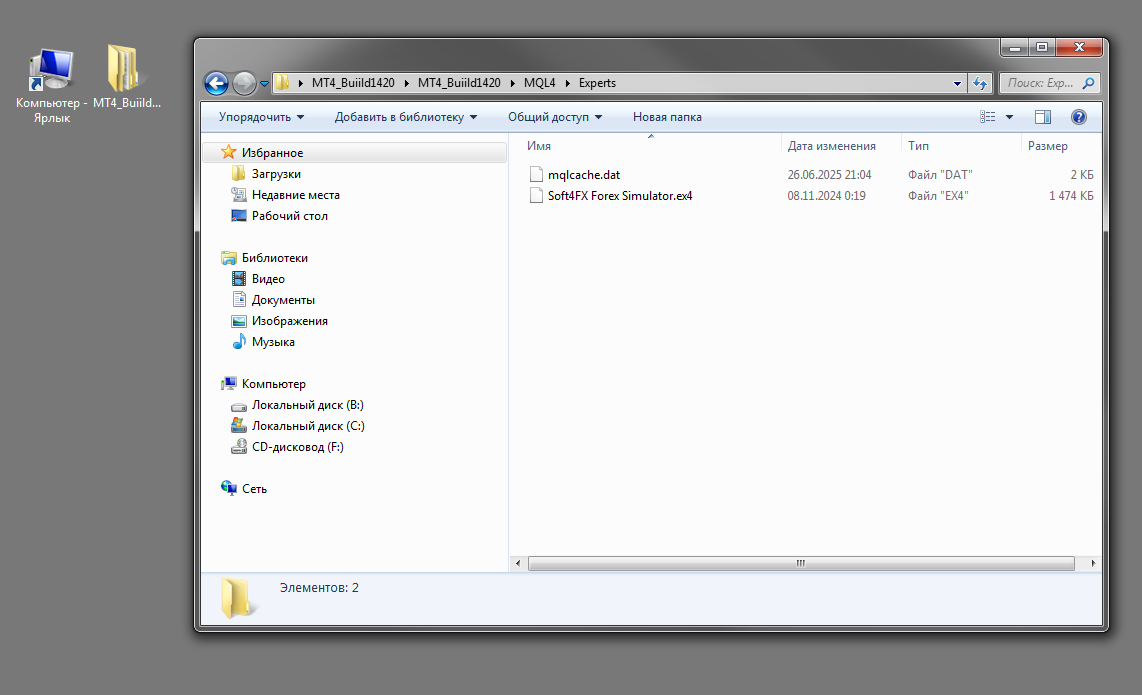The width and height of the screenshot is (1142, 695).
Task: Open Недавние места in sidebar
Action: pyautogui.click(x=296, y=195)
